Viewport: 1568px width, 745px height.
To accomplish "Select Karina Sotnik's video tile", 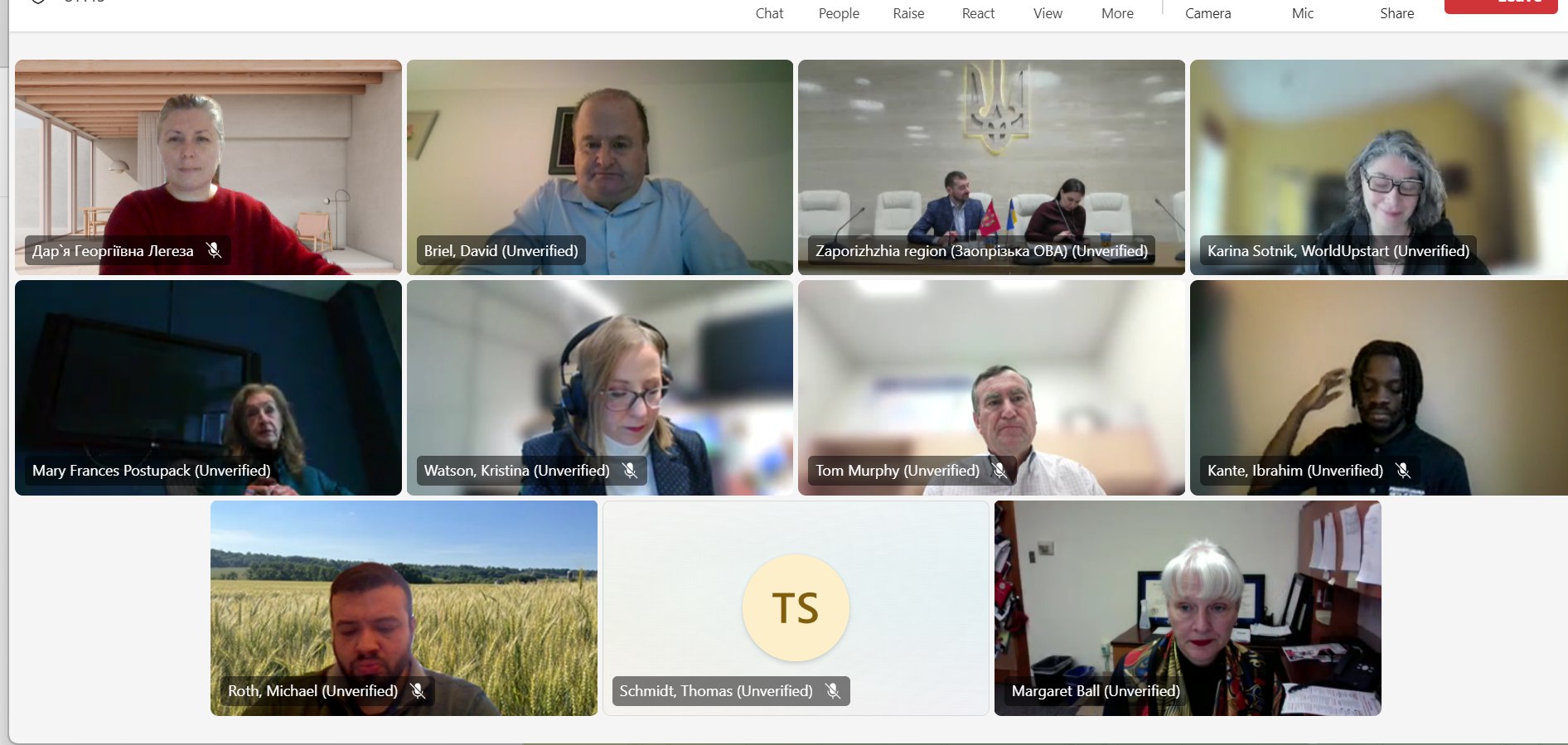I will pyautogui.click(x=1379, y=167).
